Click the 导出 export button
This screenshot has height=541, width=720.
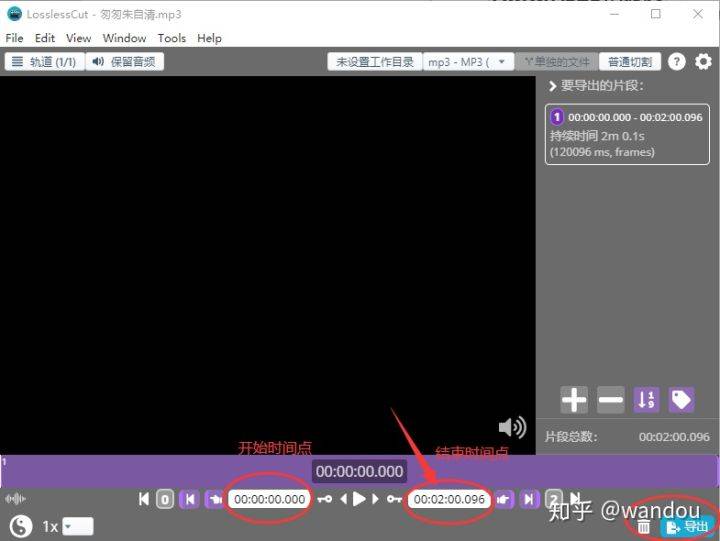(x=687, y=527)
